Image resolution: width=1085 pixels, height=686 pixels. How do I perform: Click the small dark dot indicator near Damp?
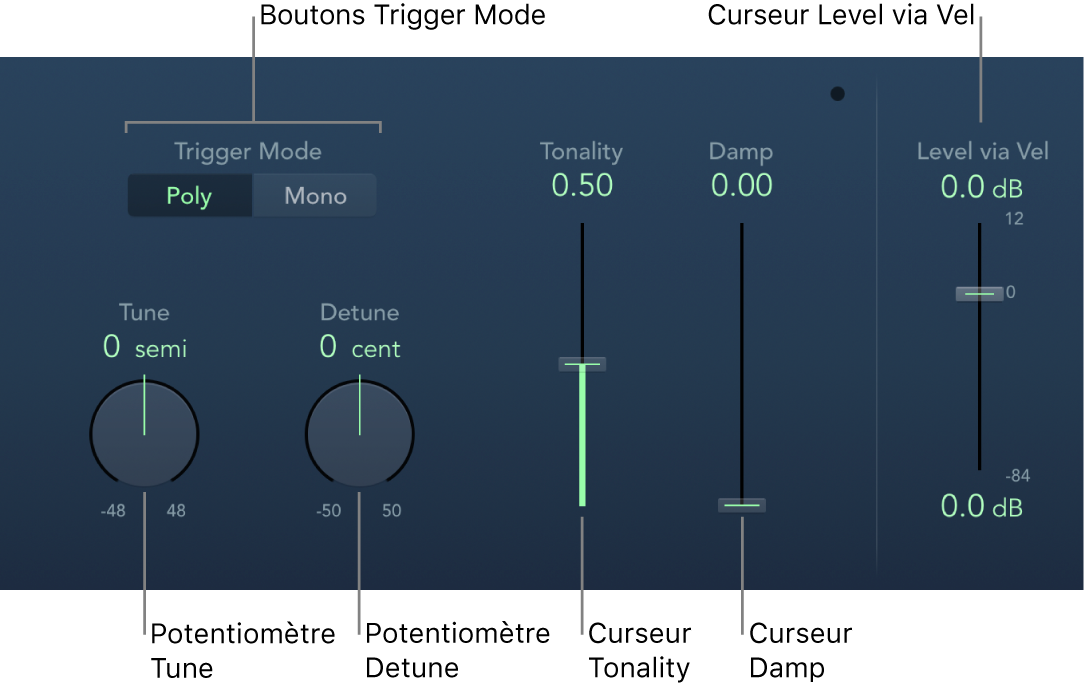click(837, 93)
